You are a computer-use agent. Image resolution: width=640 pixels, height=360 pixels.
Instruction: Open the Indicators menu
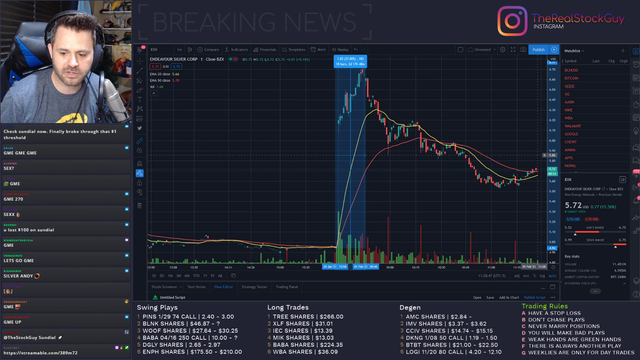(x=236, y=50)
